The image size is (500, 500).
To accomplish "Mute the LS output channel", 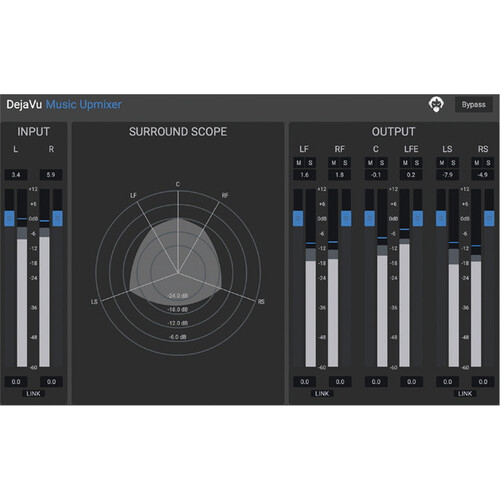I will tap(442, 163).
